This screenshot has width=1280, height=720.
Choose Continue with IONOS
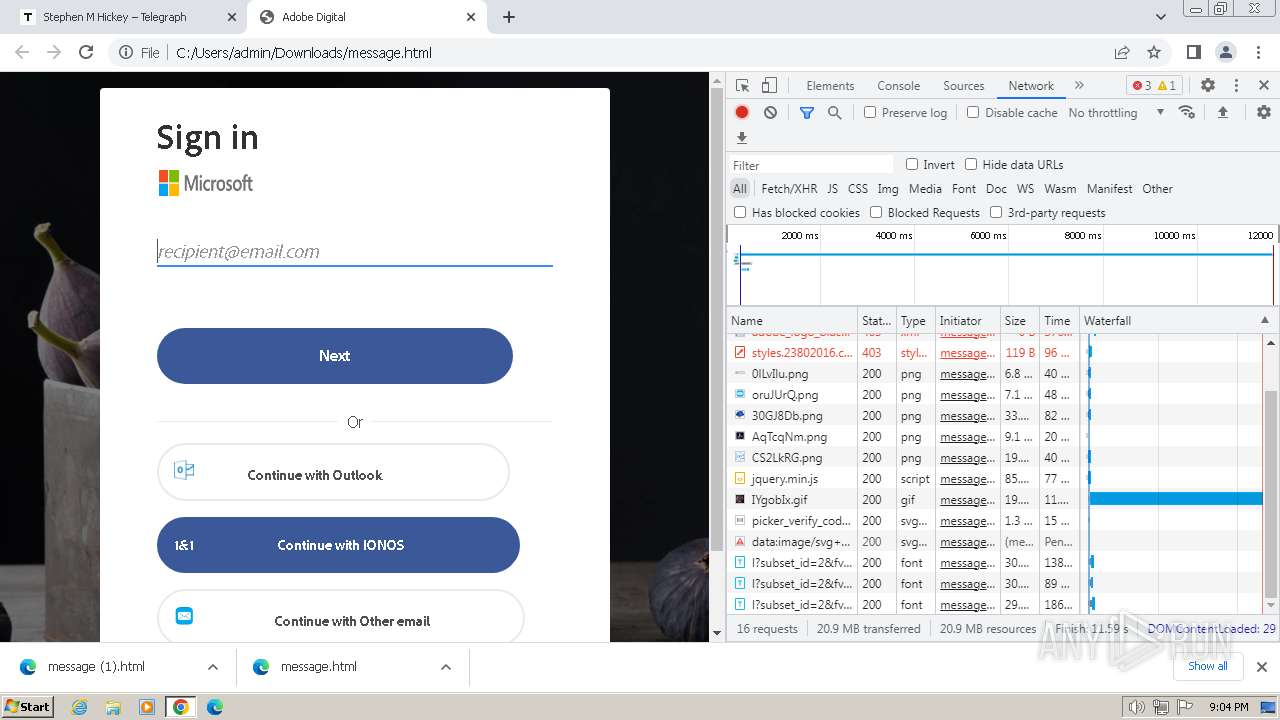pyautogui.click(x=338, y=545)
